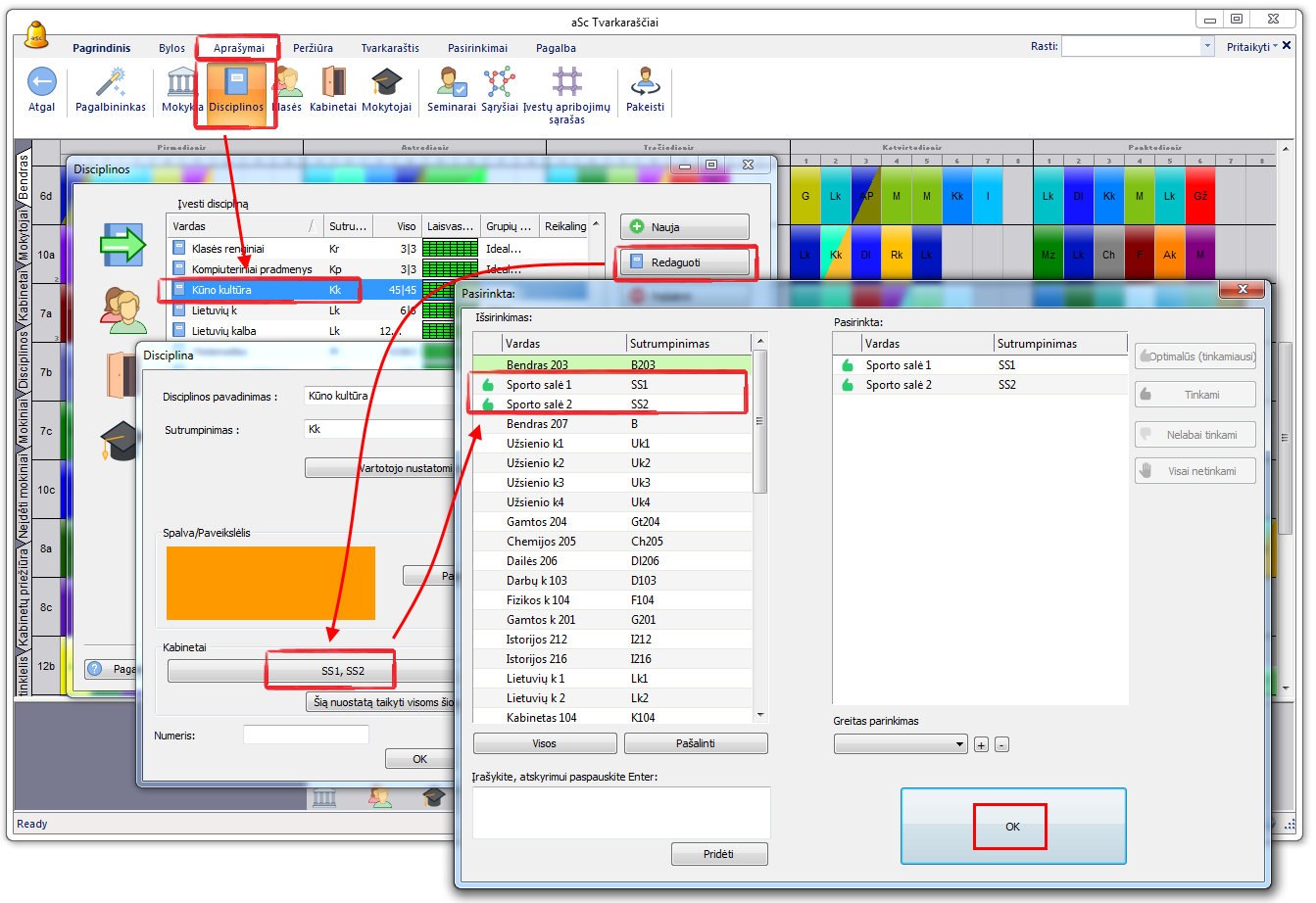Select Užsienio k1 row in room list

tap(535, 444)
